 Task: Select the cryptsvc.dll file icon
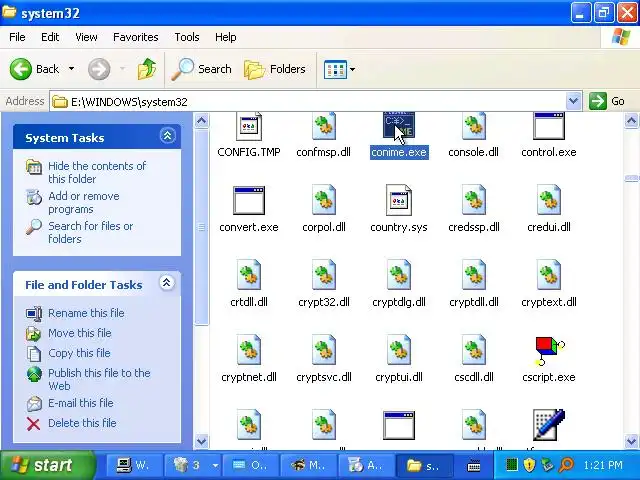324,350
